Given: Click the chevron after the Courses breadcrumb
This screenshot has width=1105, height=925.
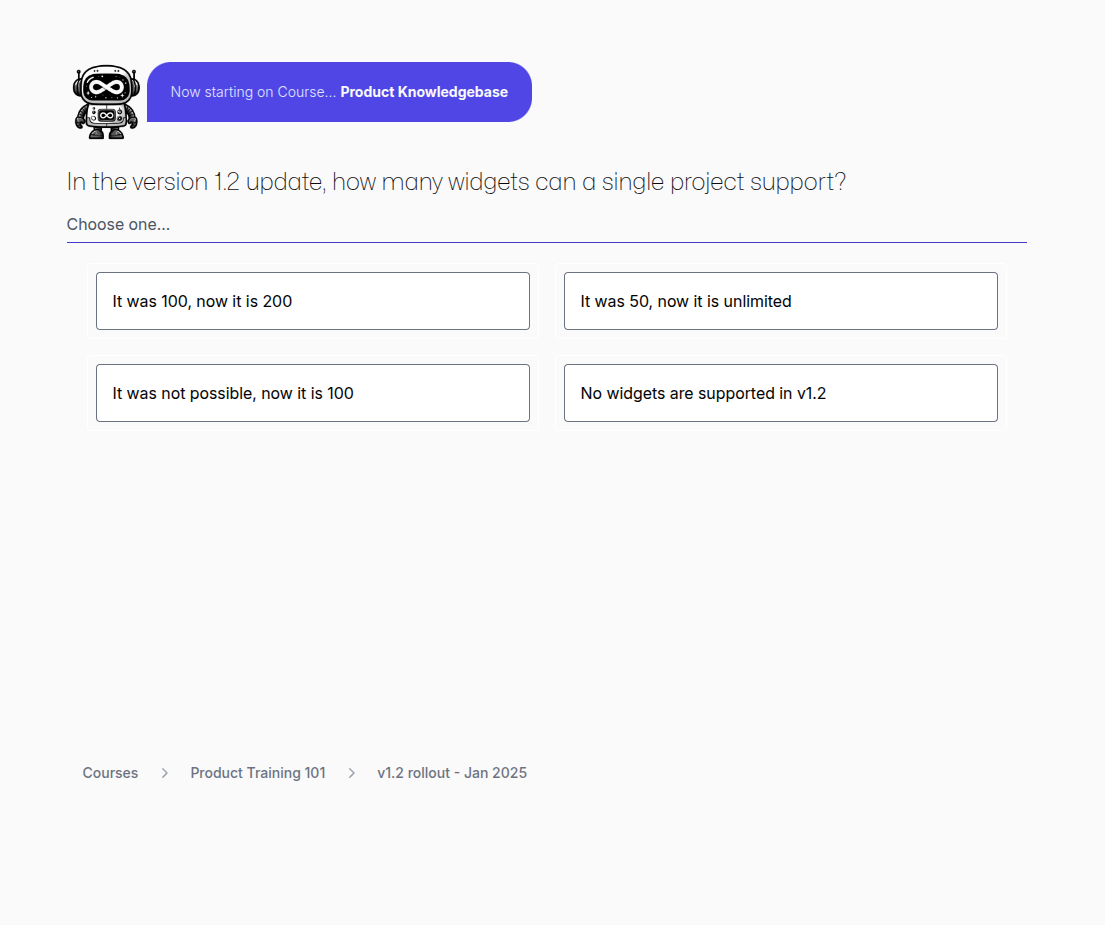Looking at the screenshot, I should tap(164, 773).
